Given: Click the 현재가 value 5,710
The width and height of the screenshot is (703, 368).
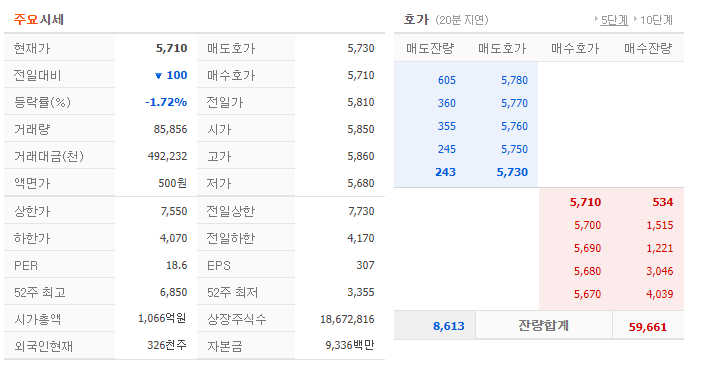Looking at the screenshot, I should point(171,48).
